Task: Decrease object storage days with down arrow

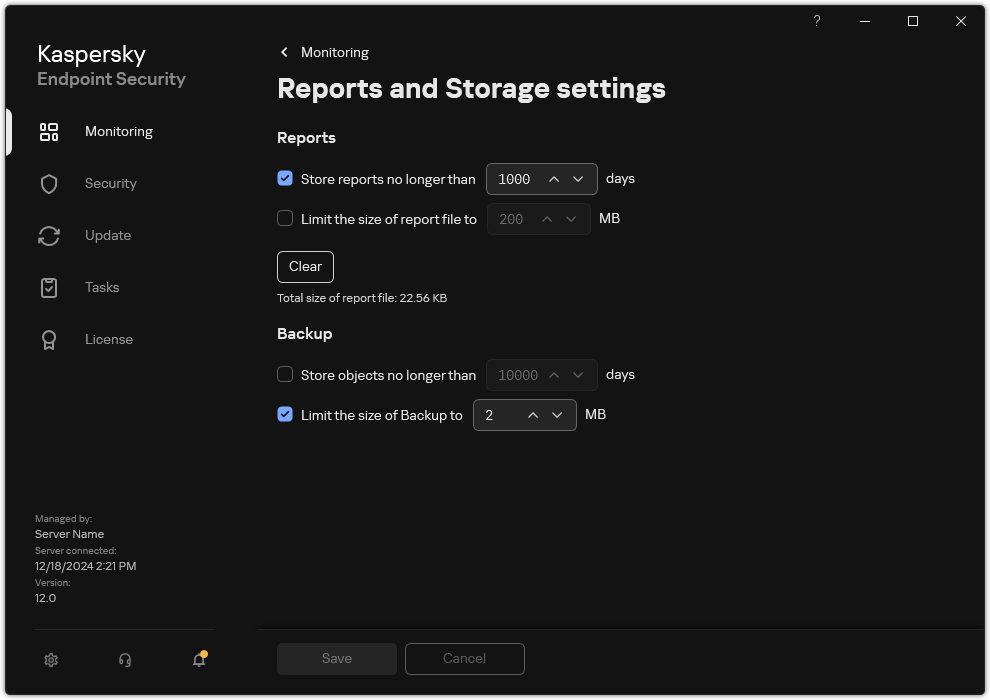Action: pyautogui.click(x=578, y=374)
